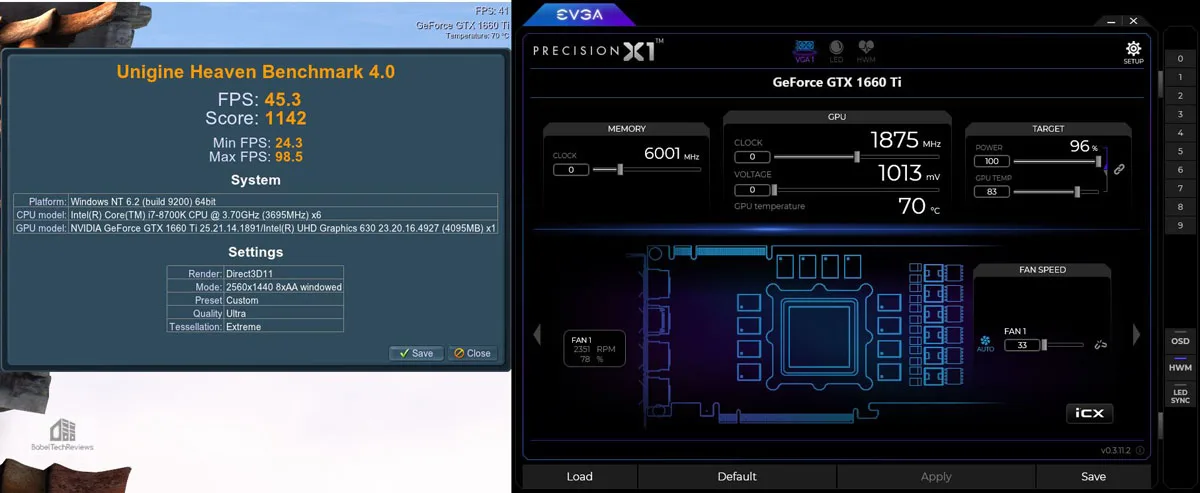Click the power/temp link chain icon
This screenshot has height=493, width=1200.
click(1119, 170)
